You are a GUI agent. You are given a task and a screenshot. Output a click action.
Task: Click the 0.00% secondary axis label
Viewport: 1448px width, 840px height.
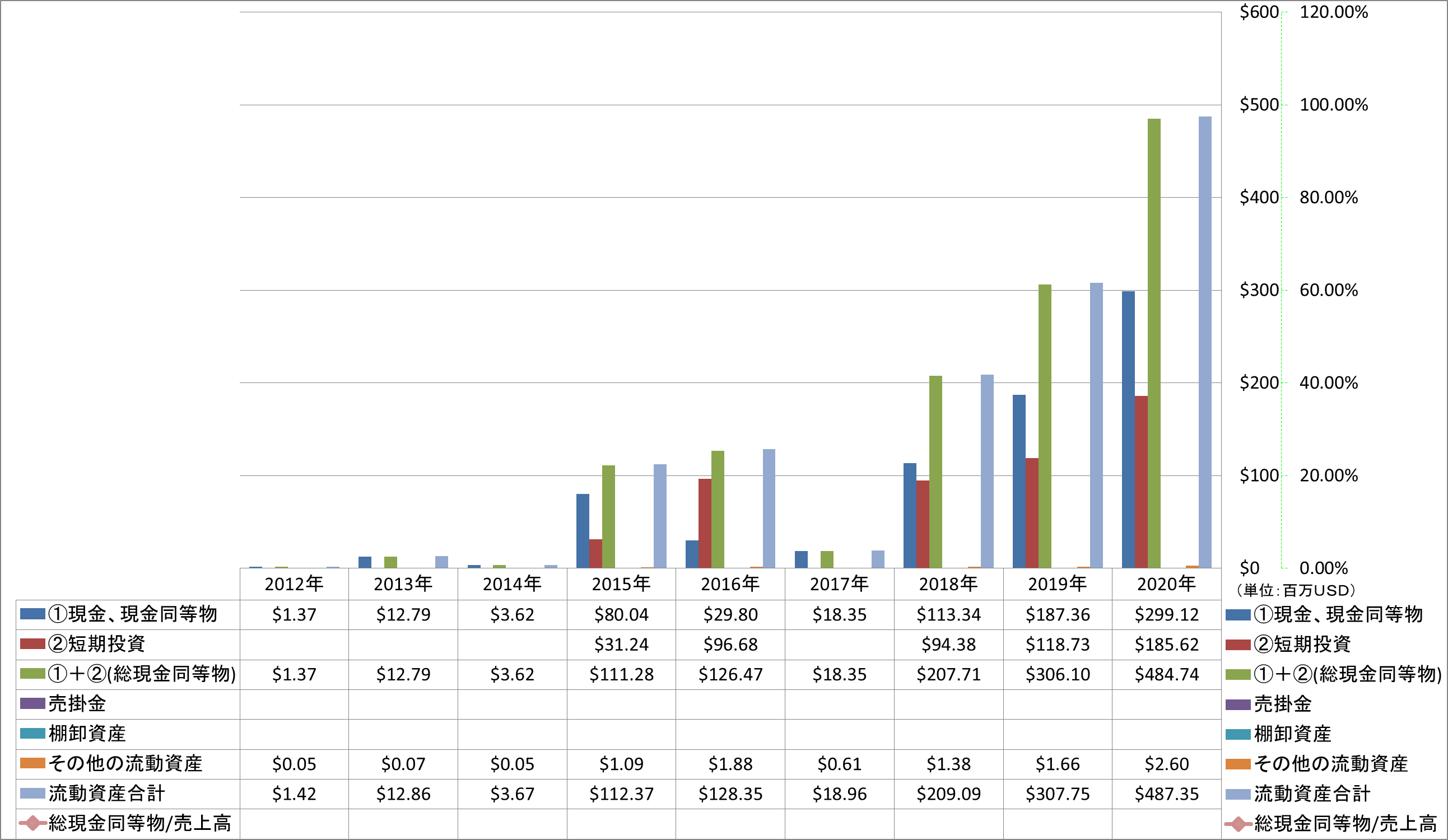tap(1324, 568)
